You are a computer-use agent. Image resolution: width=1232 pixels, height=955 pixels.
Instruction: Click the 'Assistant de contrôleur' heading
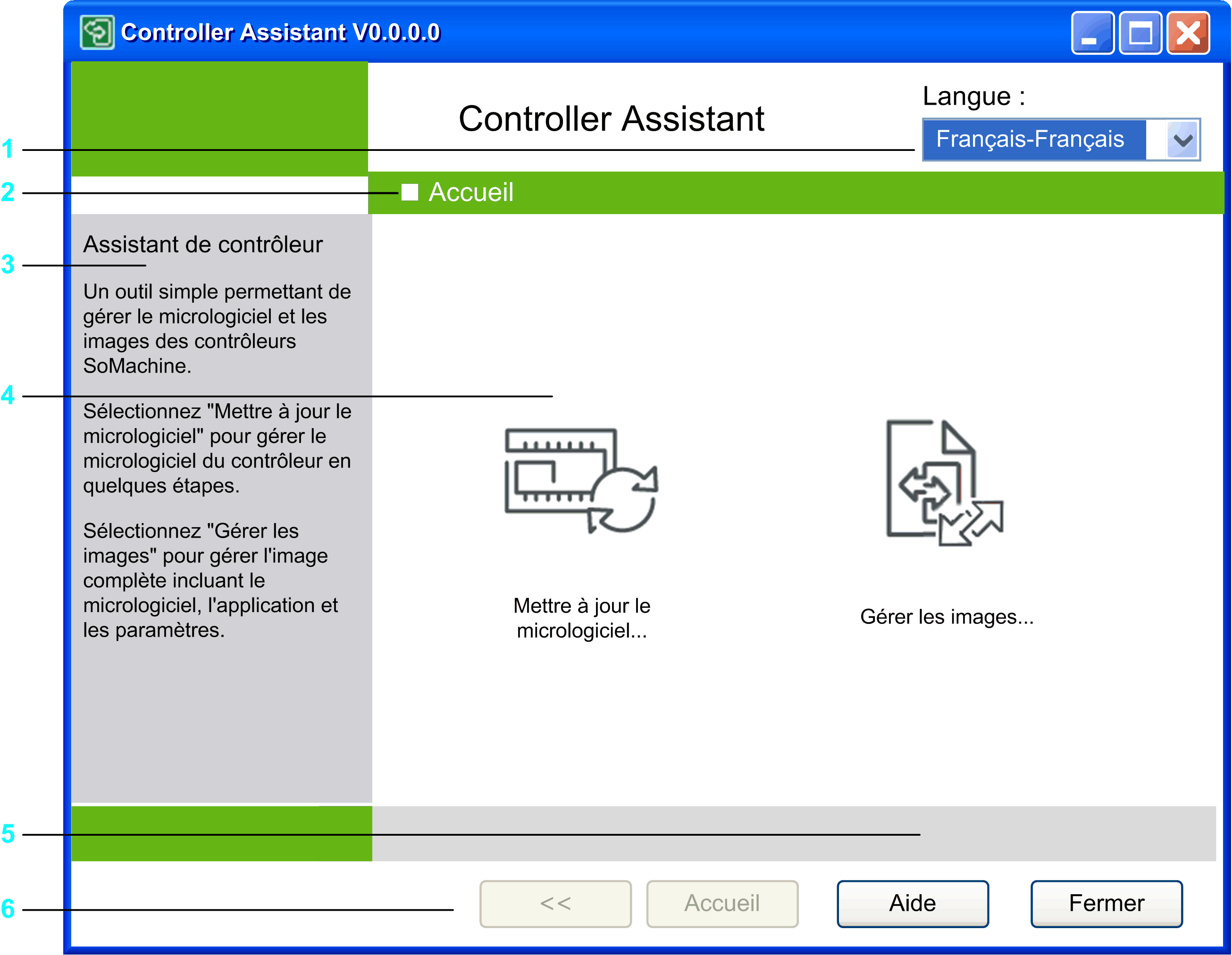tap(203, 245)
